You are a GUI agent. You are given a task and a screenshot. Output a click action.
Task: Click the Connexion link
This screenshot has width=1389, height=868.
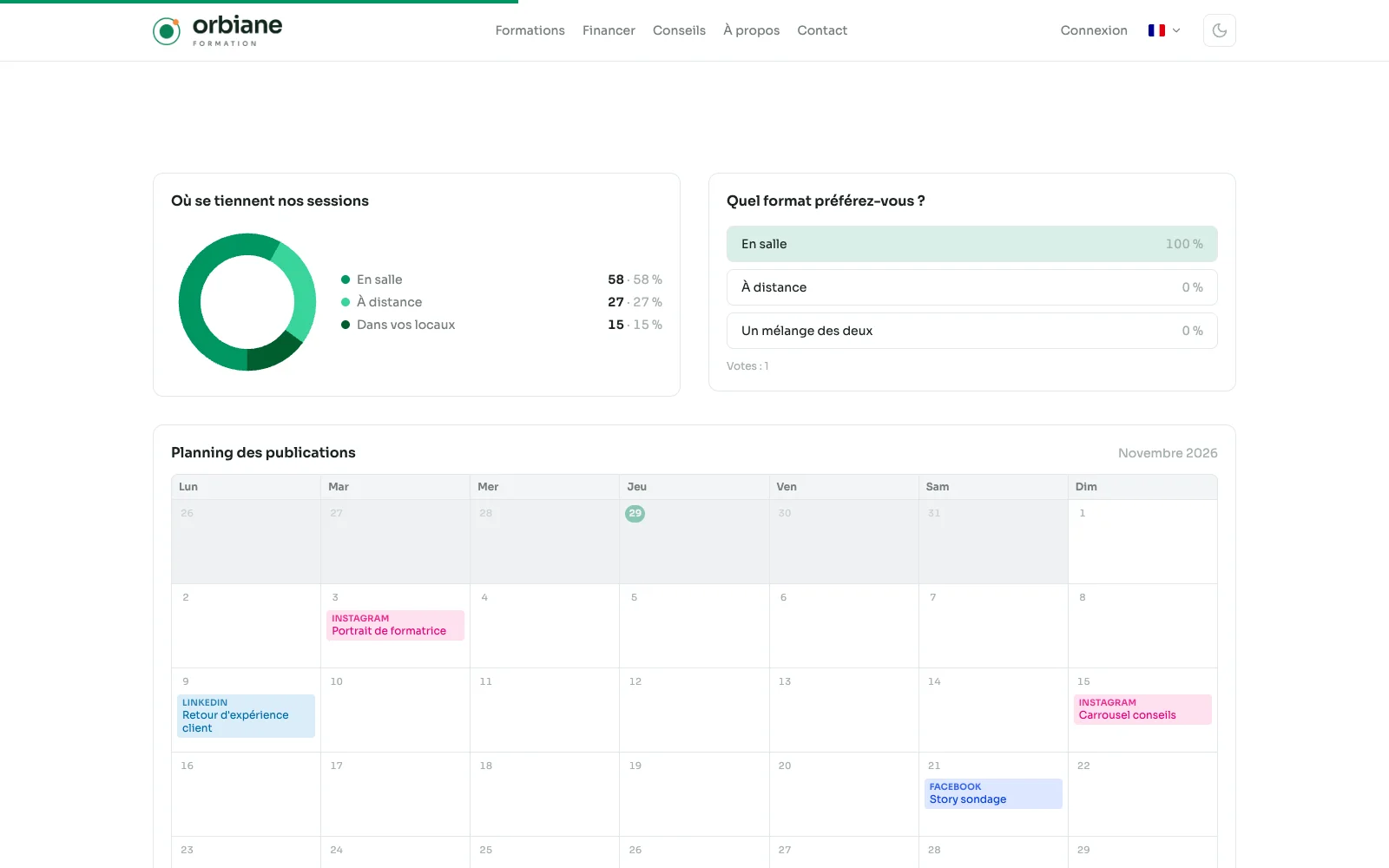(x=1094, y=30)
